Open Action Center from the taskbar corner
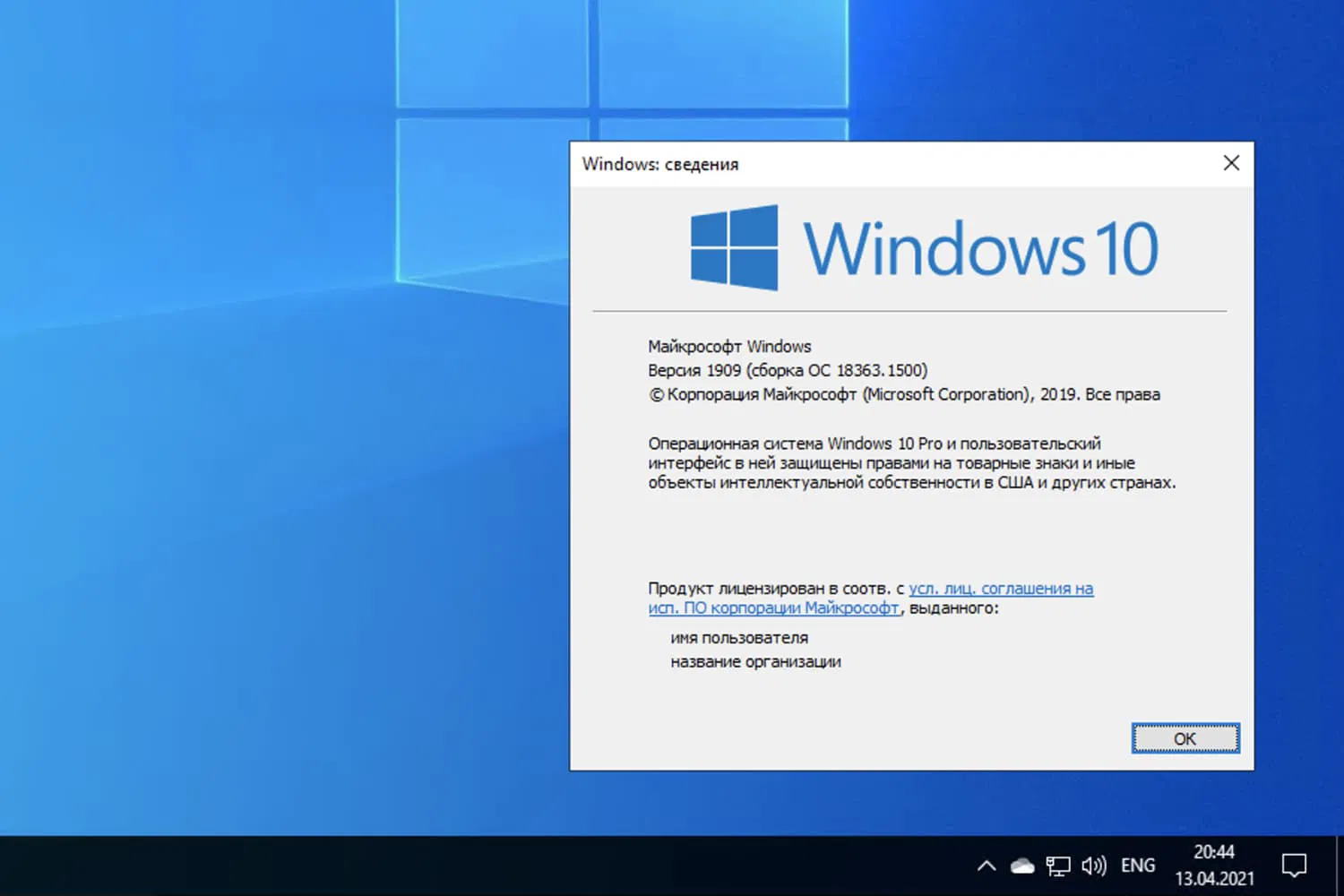The width and height of the screenshot is (1344, 896). [1294, 865]
